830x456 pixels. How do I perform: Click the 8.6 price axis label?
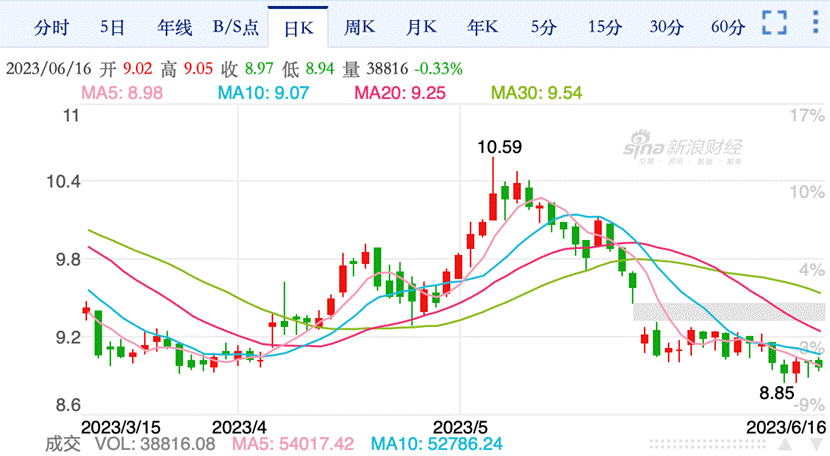tap(68, 406)
